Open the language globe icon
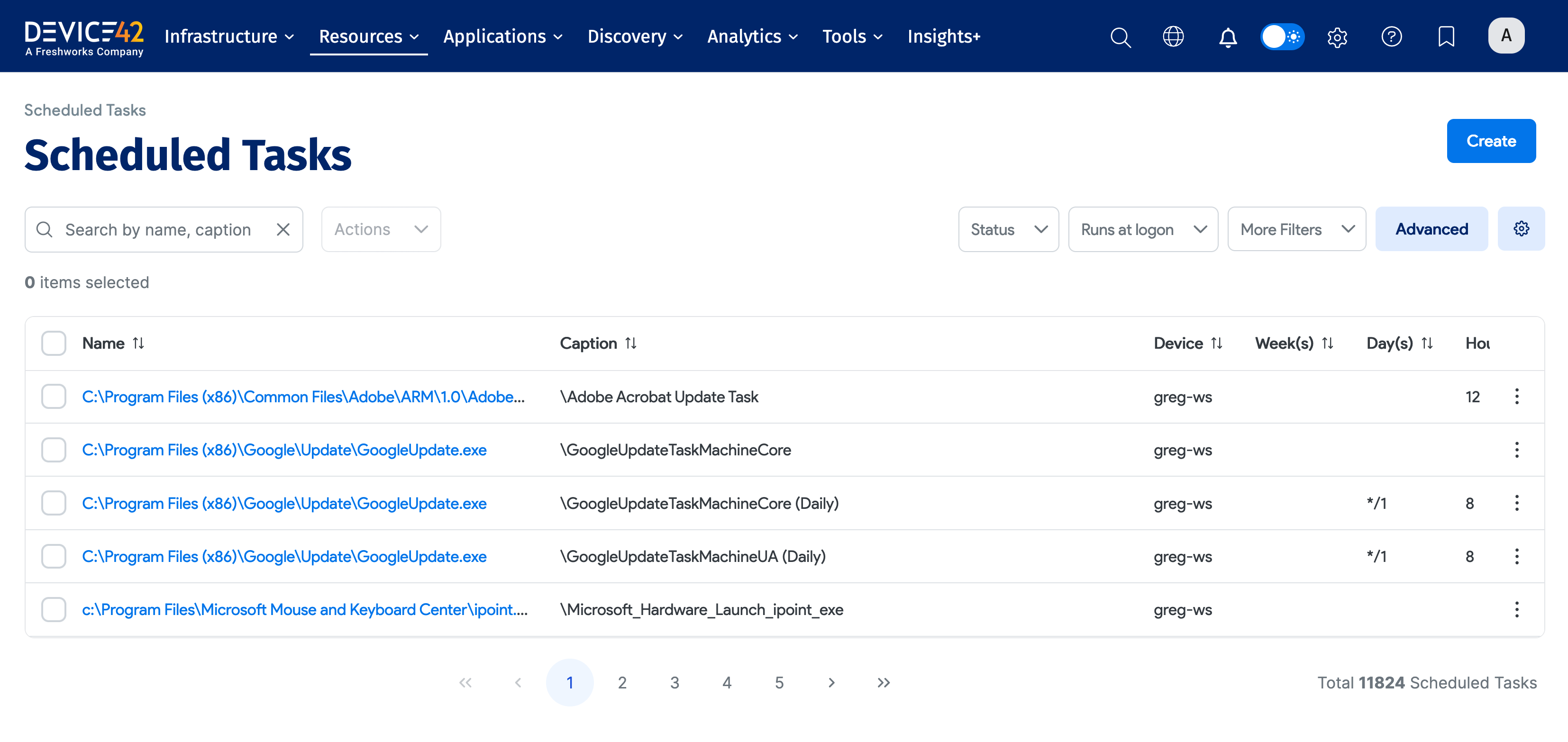 coord(1174,36)
